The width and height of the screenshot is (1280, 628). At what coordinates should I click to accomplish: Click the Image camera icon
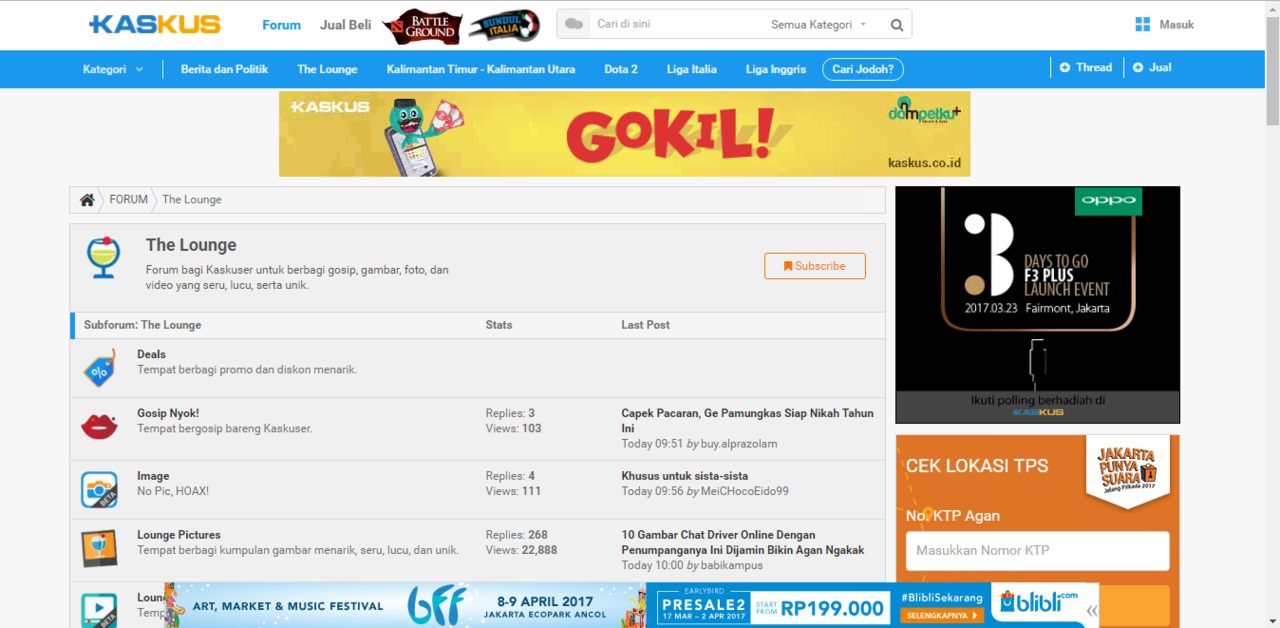pyautogui.click(x=99, y=489)
